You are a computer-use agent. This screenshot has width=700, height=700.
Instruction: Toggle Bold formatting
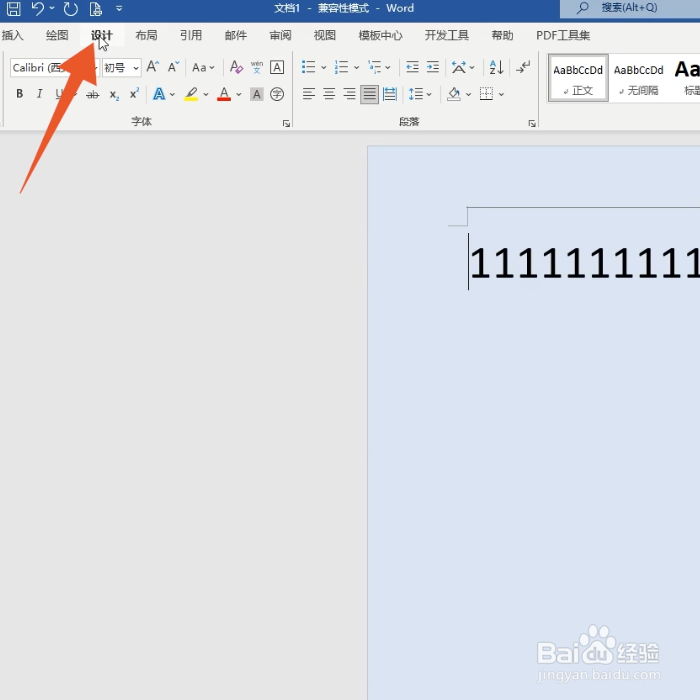click(x=20, y=94)
